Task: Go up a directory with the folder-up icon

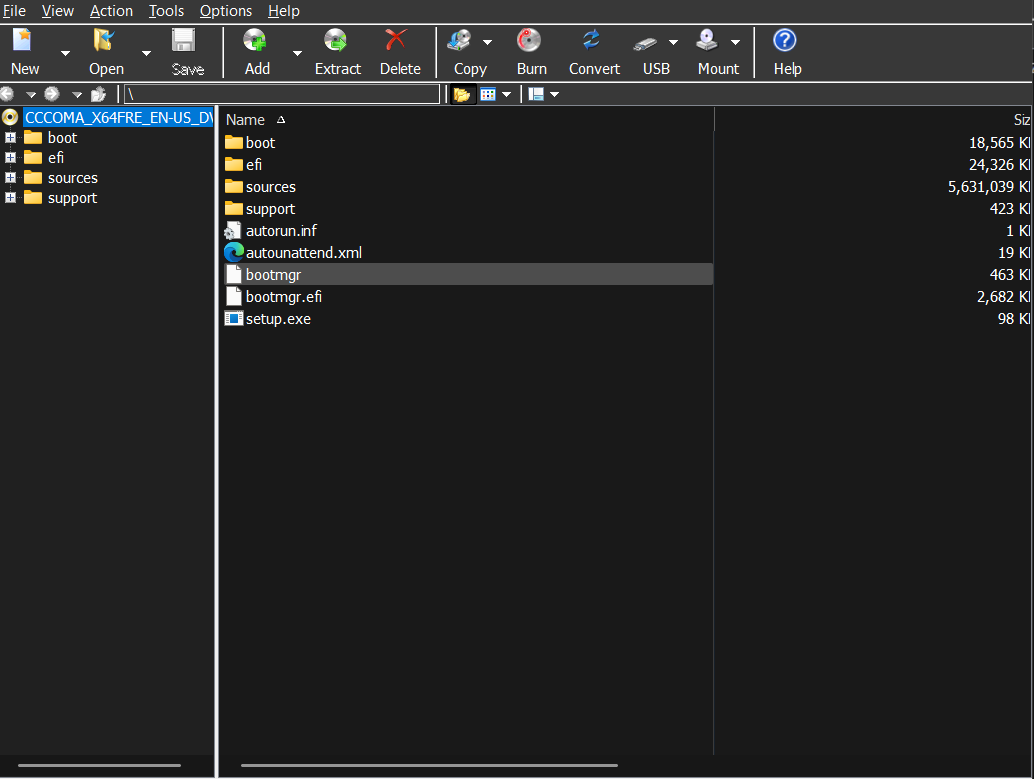Action: tap(98, 93)
